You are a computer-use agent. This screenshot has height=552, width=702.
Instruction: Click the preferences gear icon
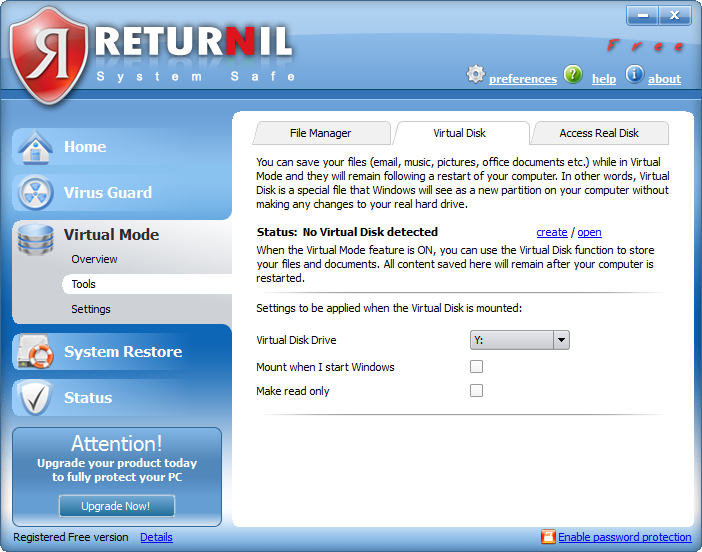pyautogui.click(x=475, y=74)
